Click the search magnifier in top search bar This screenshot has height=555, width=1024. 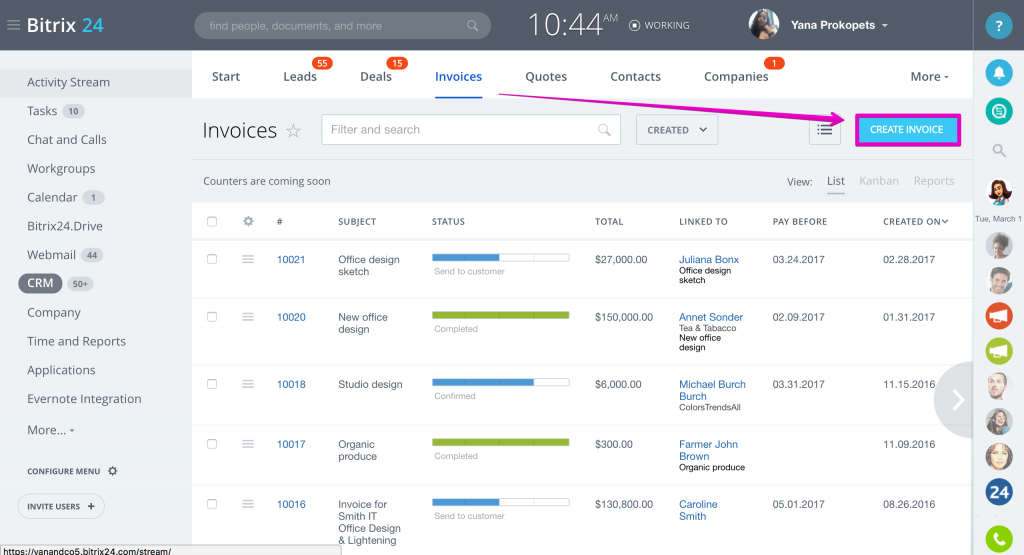tap(472, 25)
